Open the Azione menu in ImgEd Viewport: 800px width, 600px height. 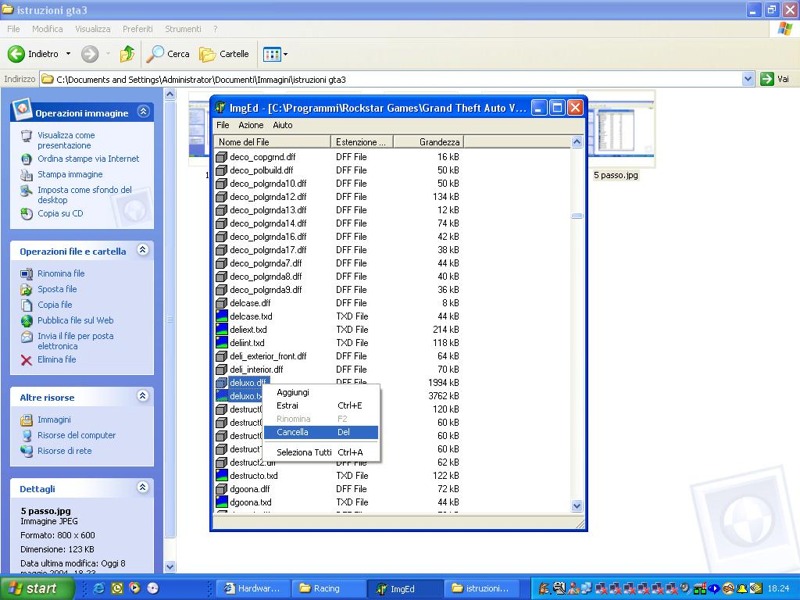click(x=251, y=125)
